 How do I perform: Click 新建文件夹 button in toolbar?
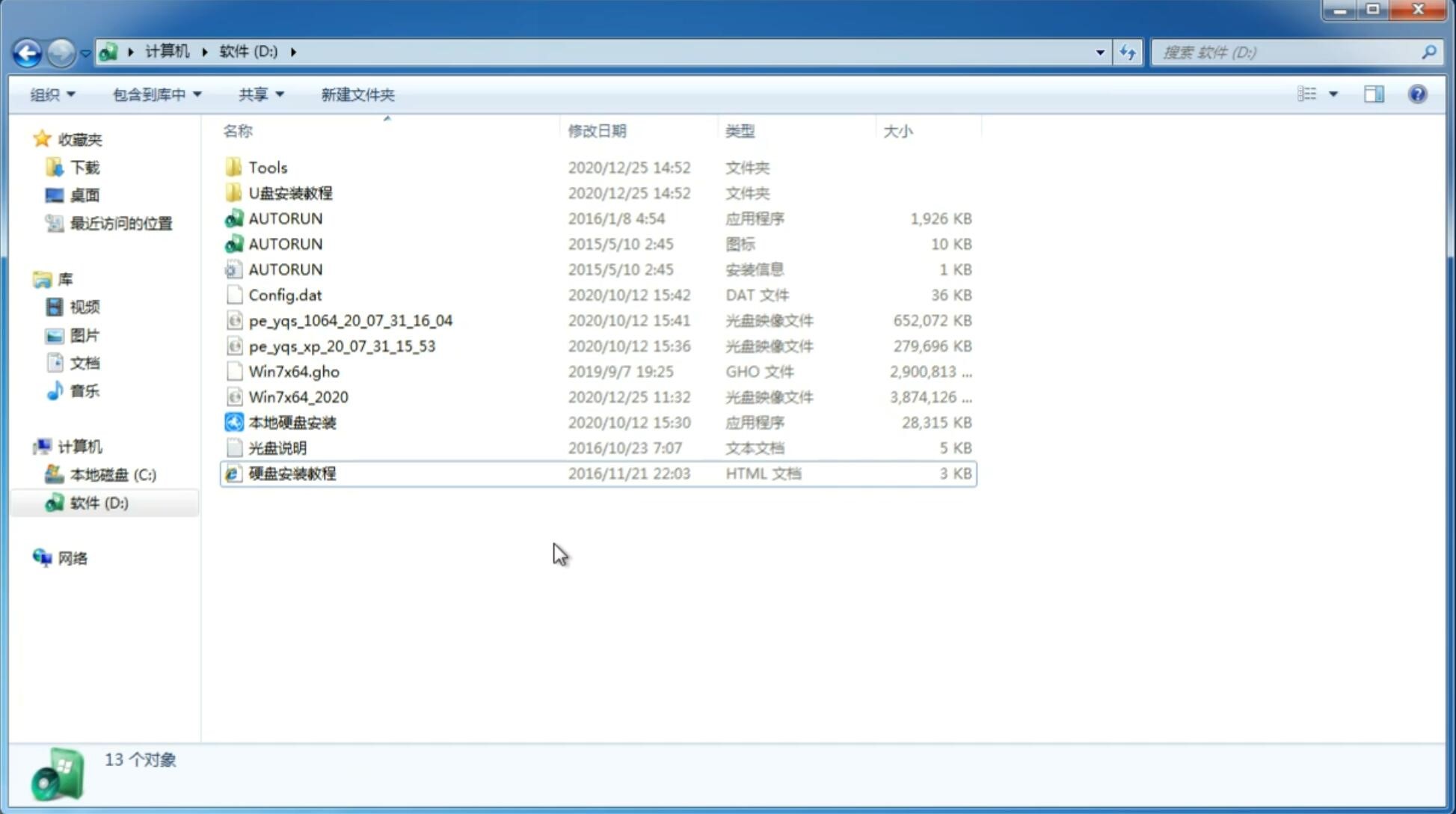click(x=357, y=93)
